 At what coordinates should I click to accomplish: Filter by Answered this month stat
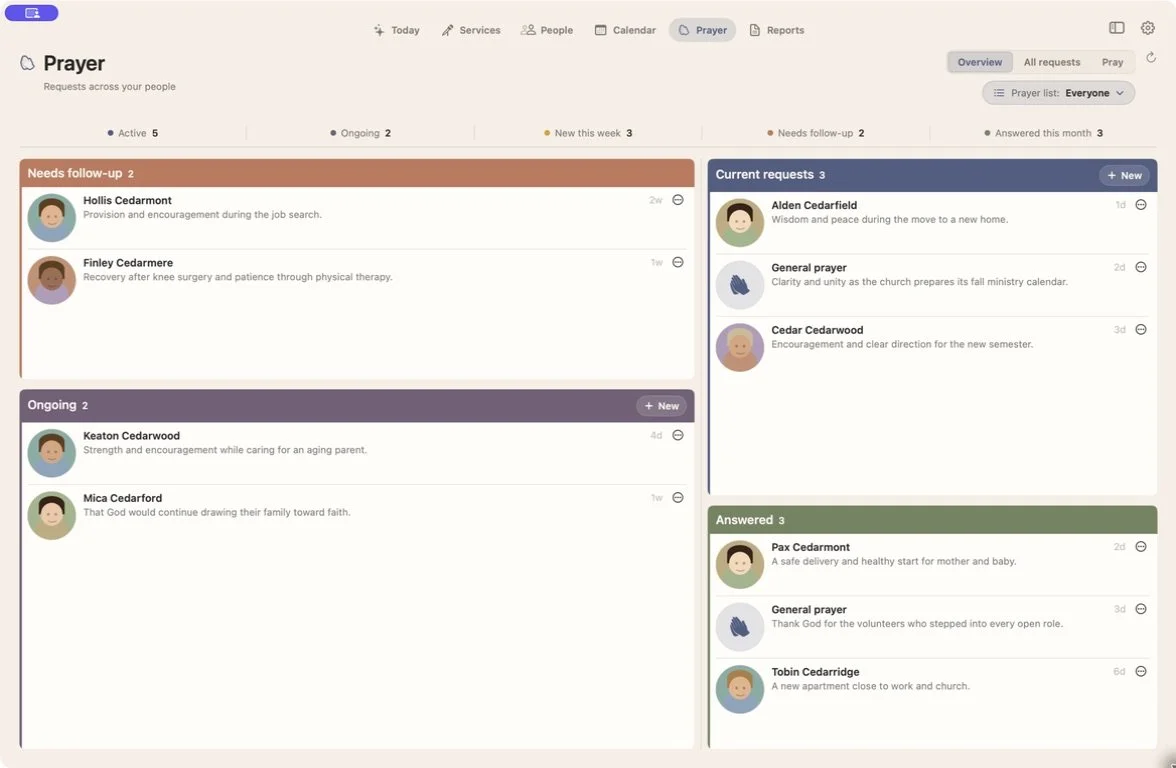(1043, 133)
